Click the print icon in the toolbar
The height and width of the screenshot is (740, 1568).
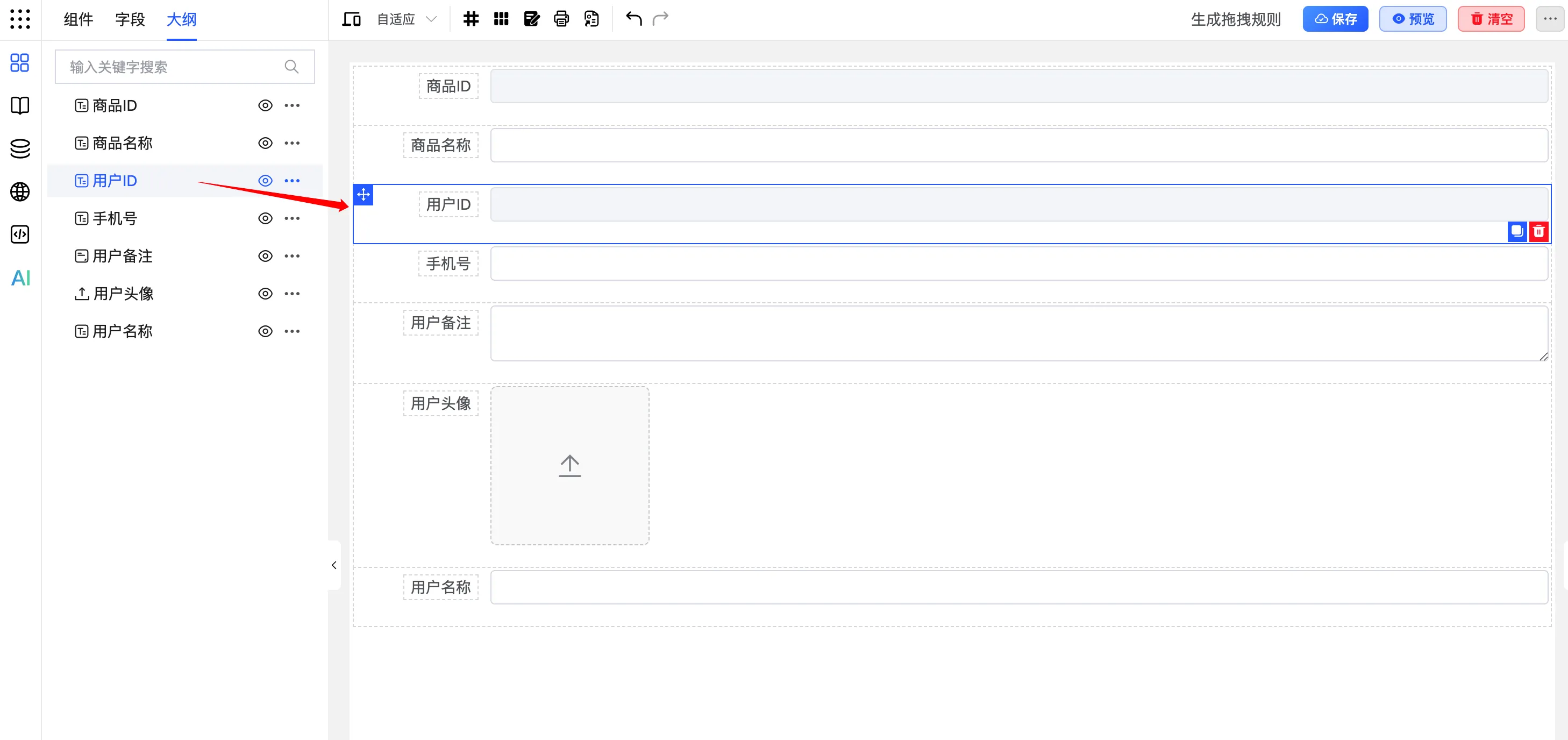click(x=561, y=19)
